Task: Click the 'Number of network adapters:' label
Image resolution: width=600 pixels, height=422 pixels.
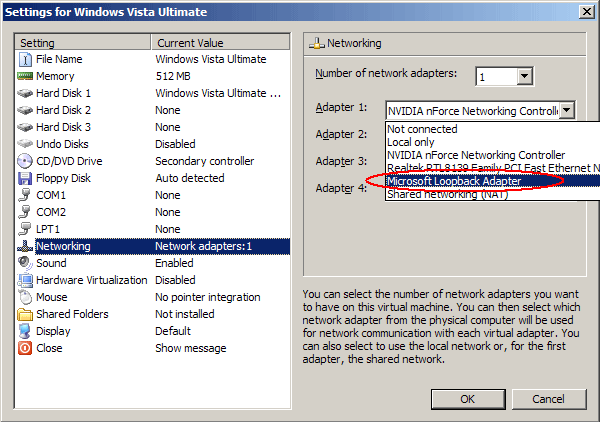Action: coord(386,73)
